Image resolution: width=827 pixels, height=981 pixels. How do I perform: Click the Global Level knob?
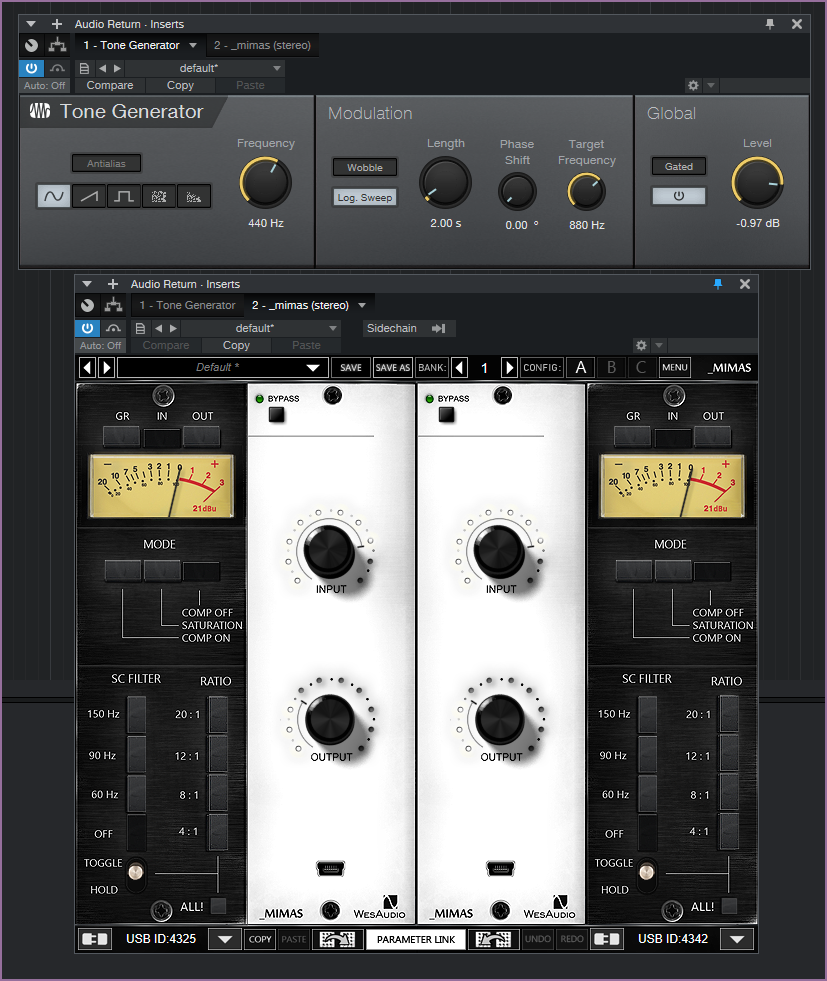click(757, 183)
